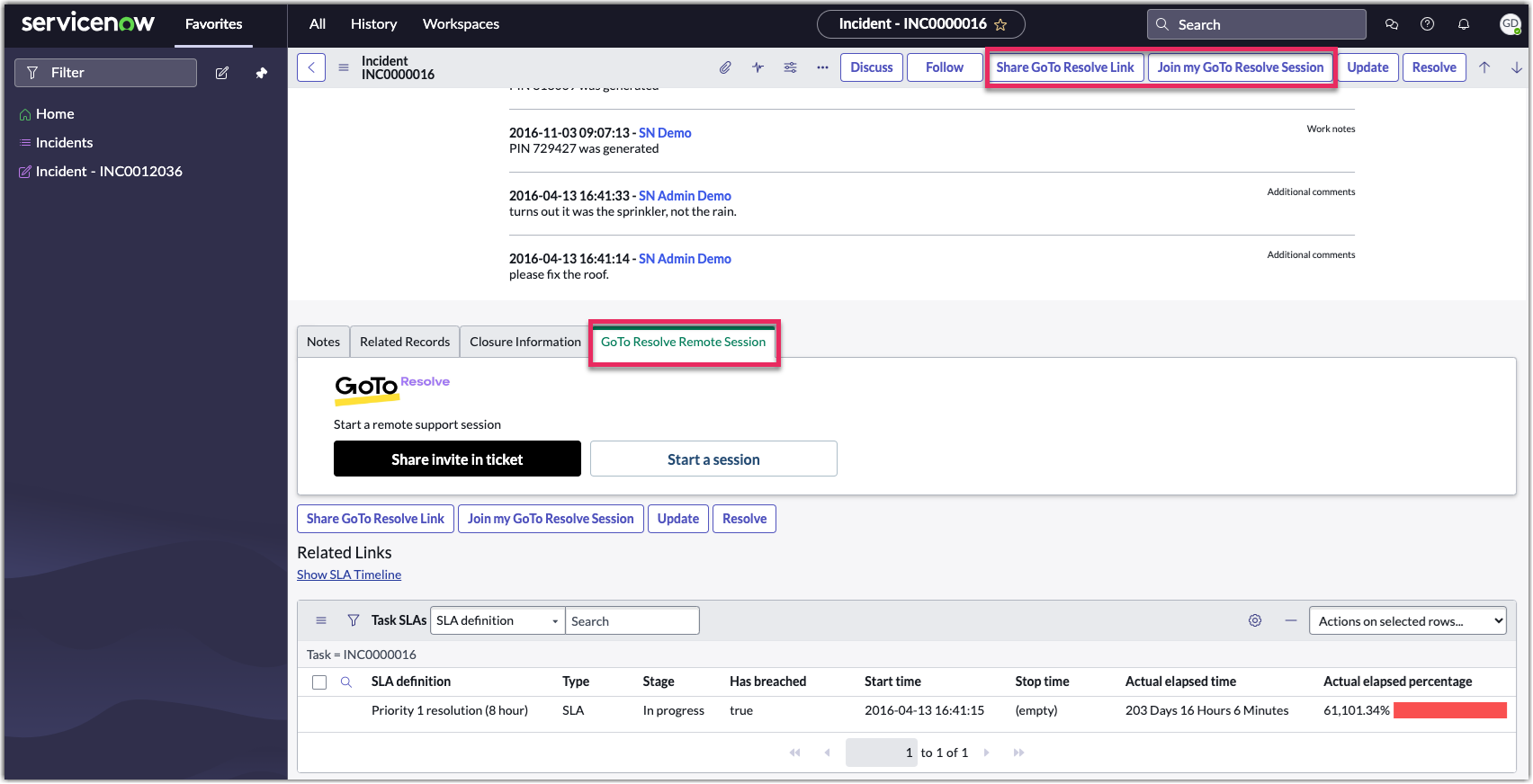Open the edit favorites pencil icon
Screen dimensions: 1533x784
pyautogui.click(x=222, y=73)
